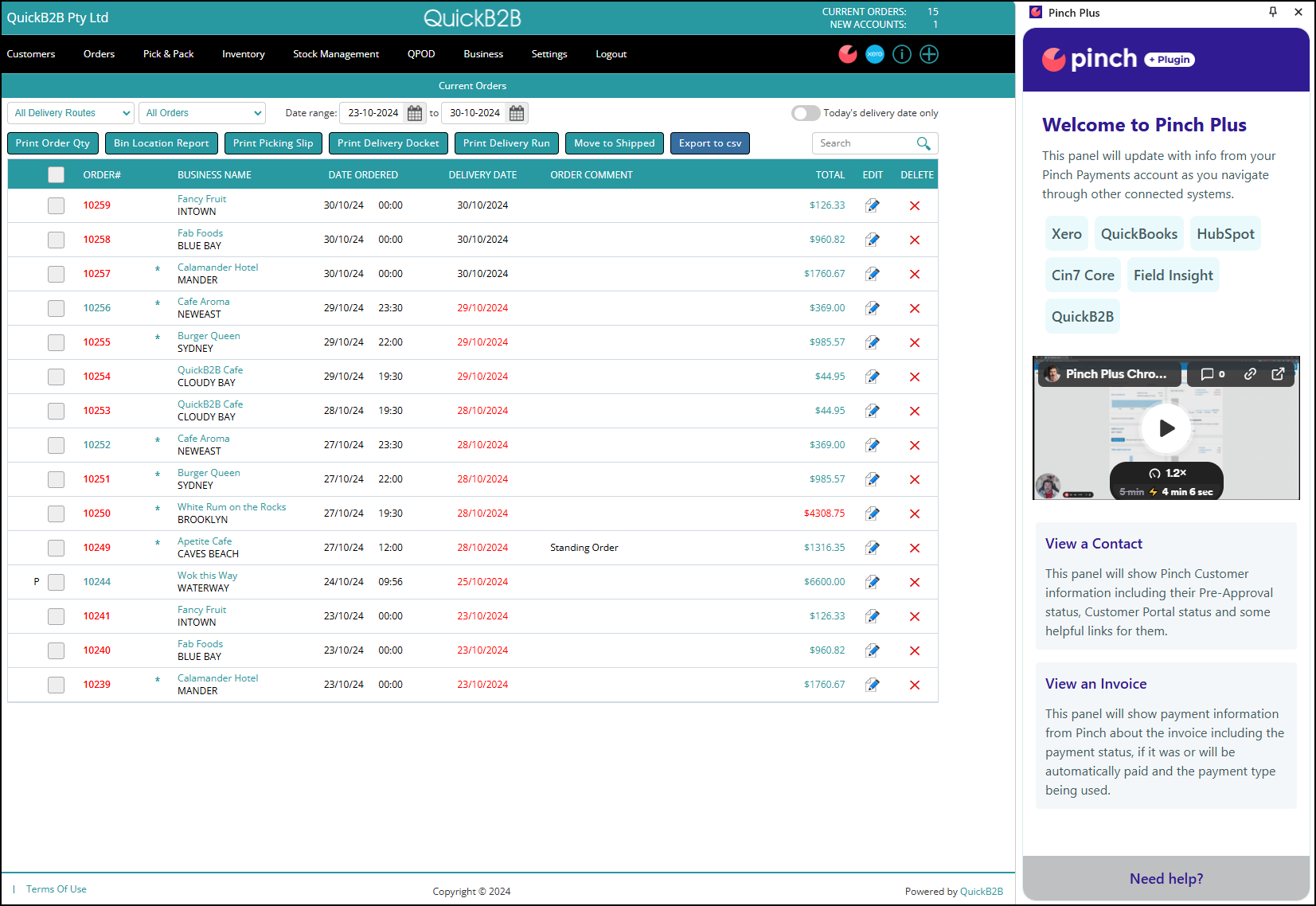Click the 1.2x video speed control
The width and height of the screenshot is (1316, 906).
tap(1168, 473)
